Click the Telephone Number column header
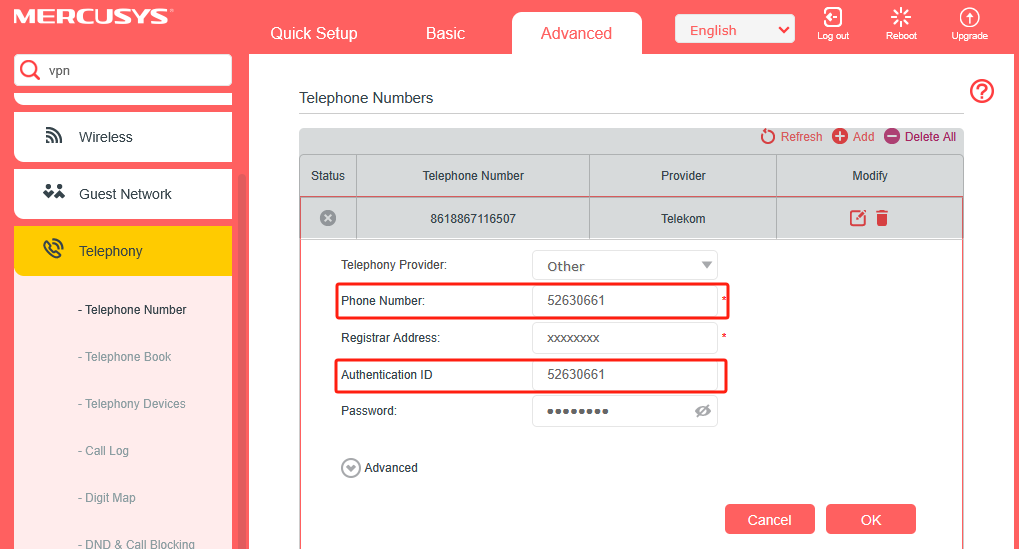 pos(473,175)
